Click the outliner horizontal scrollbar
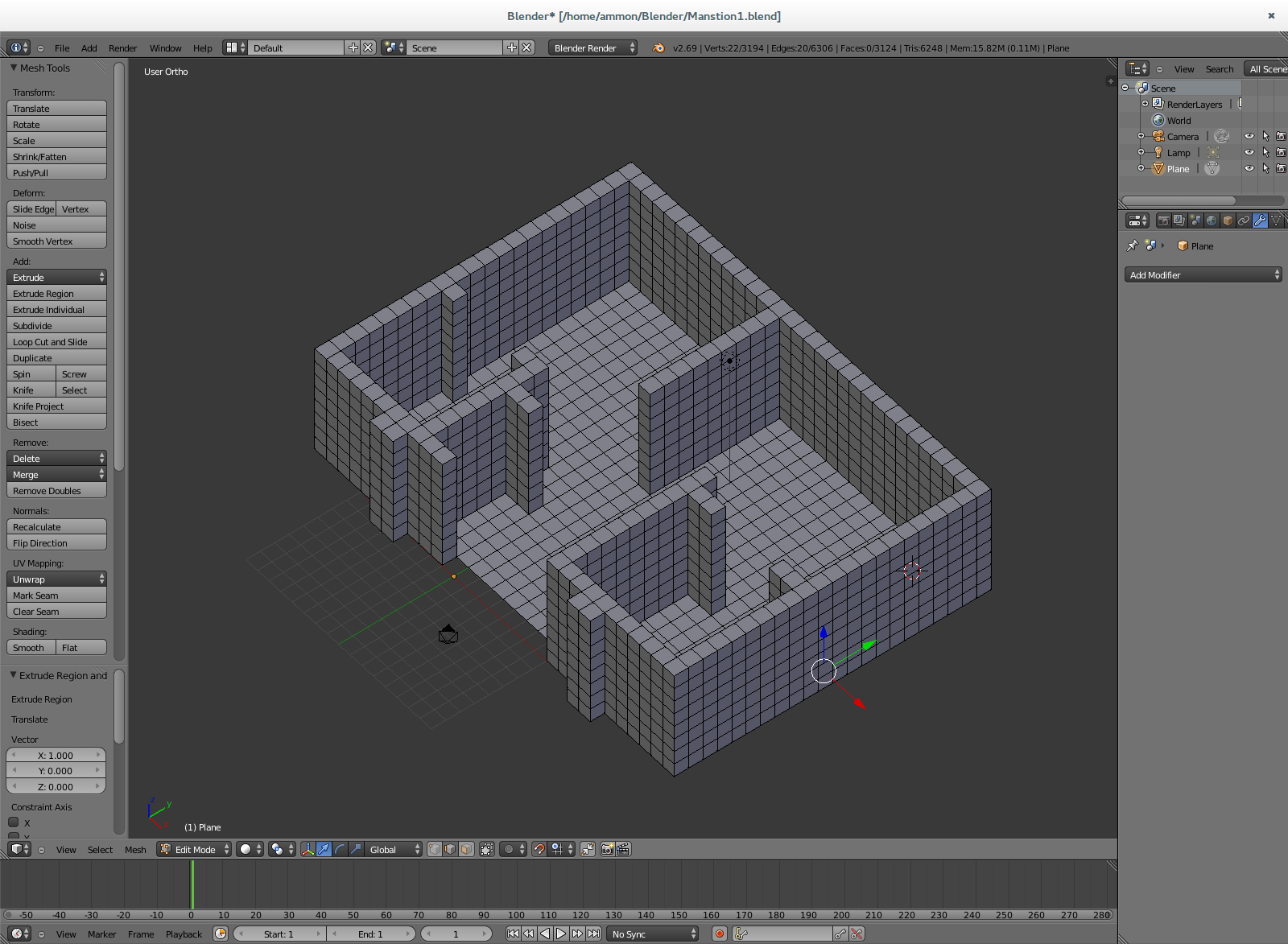 click(1179, 200)
